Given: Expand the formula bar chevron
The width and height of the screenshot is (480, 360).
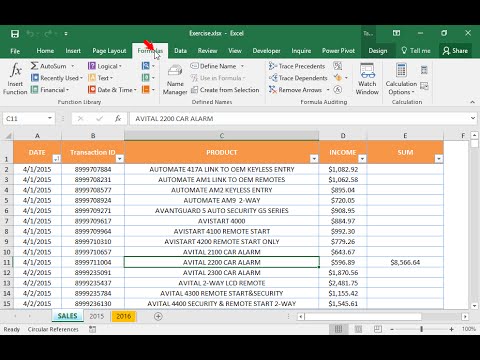Looking at the screenshot, I should pyautogui.click(x=473, y=118).
